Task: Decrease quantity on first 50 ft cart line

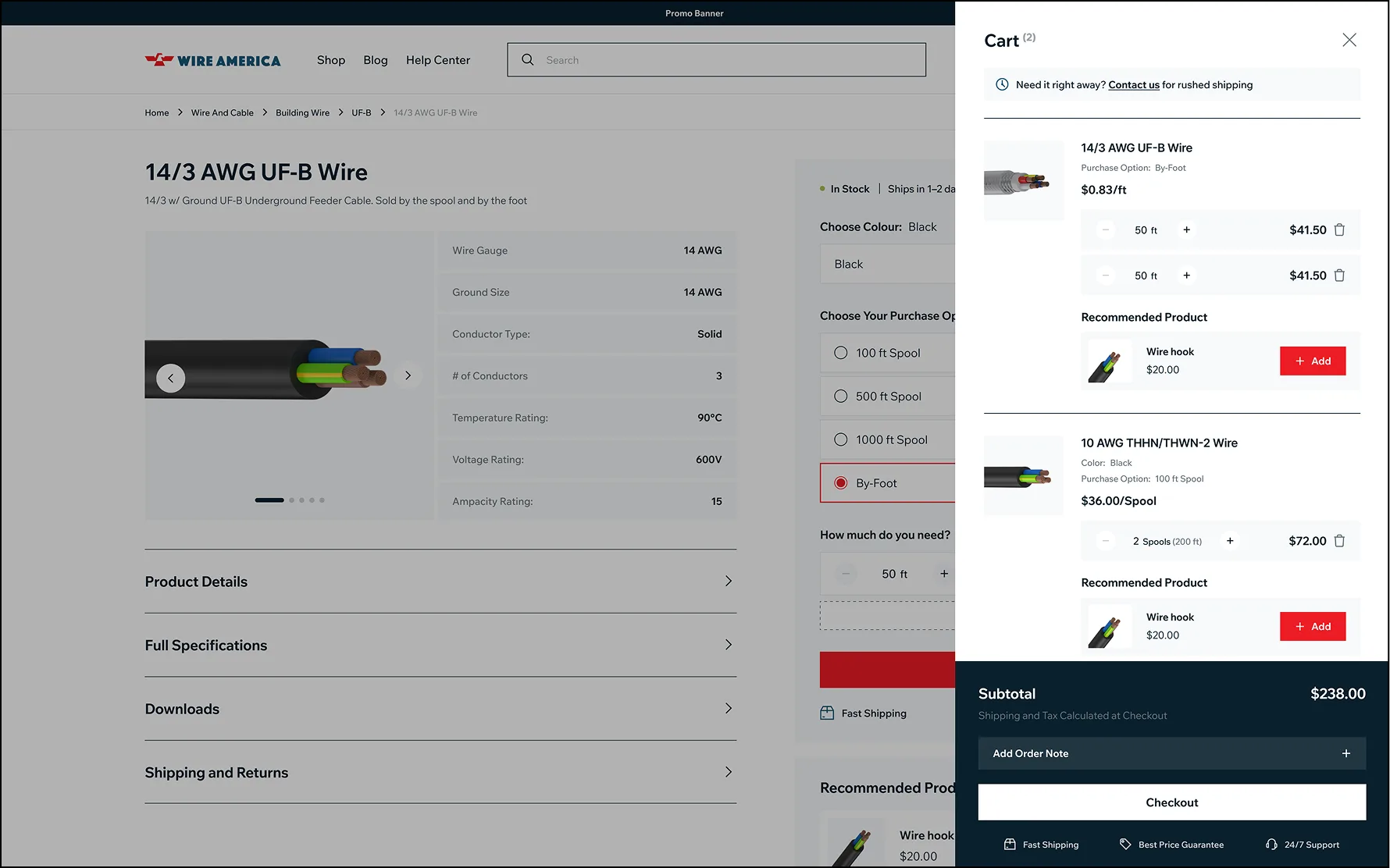Action: tap(1105, 229)
